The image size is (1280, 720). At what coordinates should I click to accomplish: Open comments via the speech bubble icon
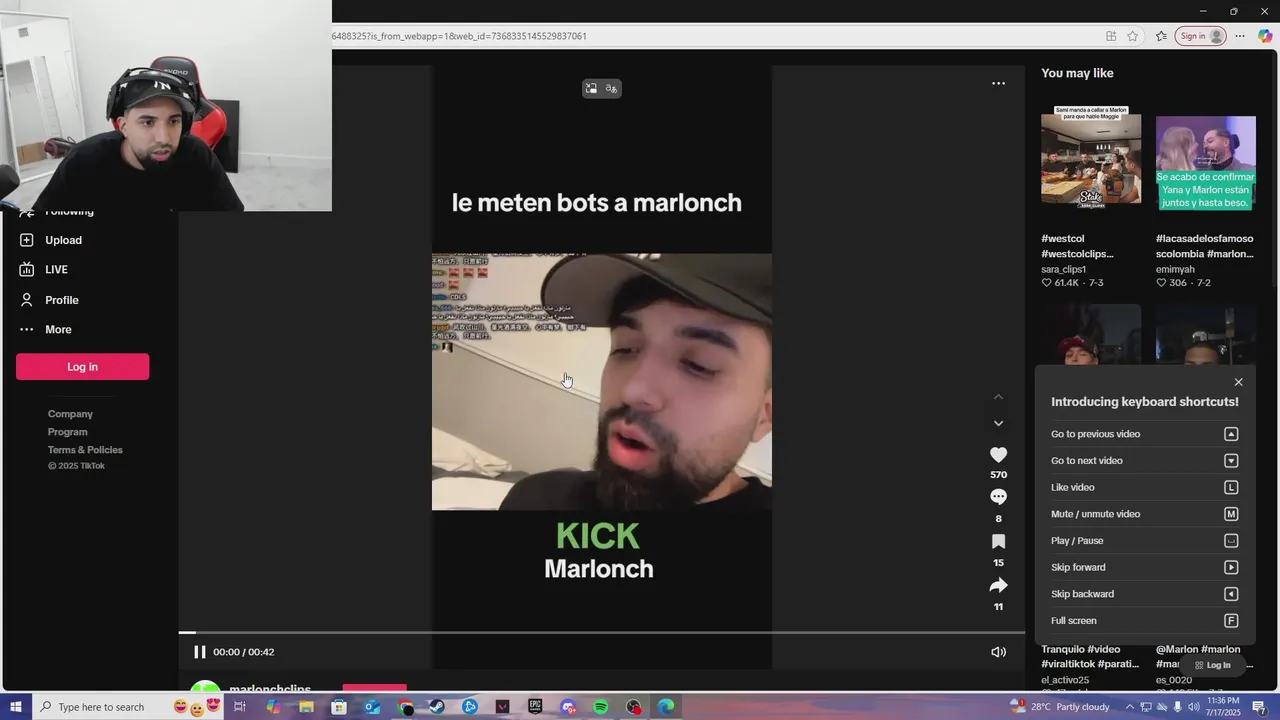click(998, 497)
